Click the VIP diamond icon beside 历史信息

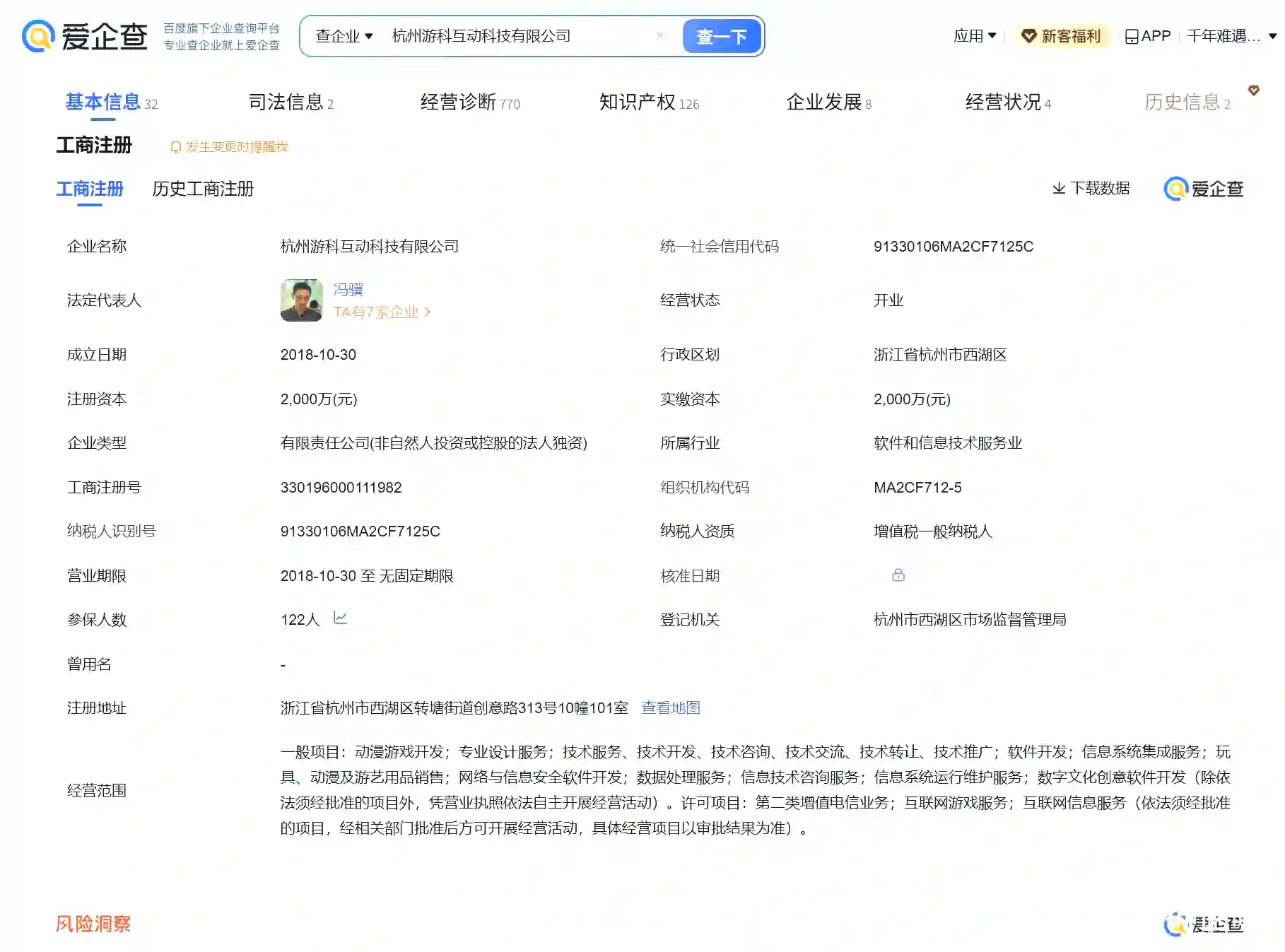click(1254, 90)
